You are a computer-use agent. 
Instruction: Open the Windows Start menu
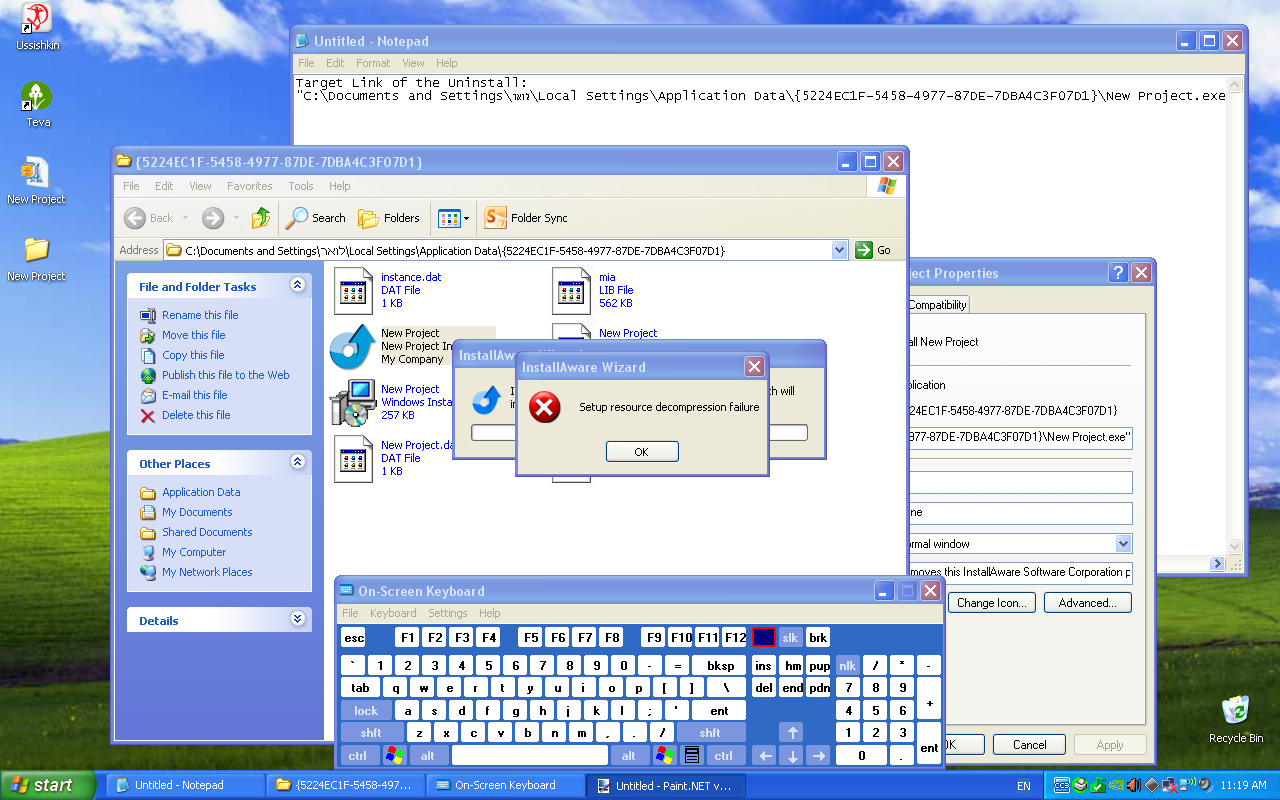[x=47, y=785]
